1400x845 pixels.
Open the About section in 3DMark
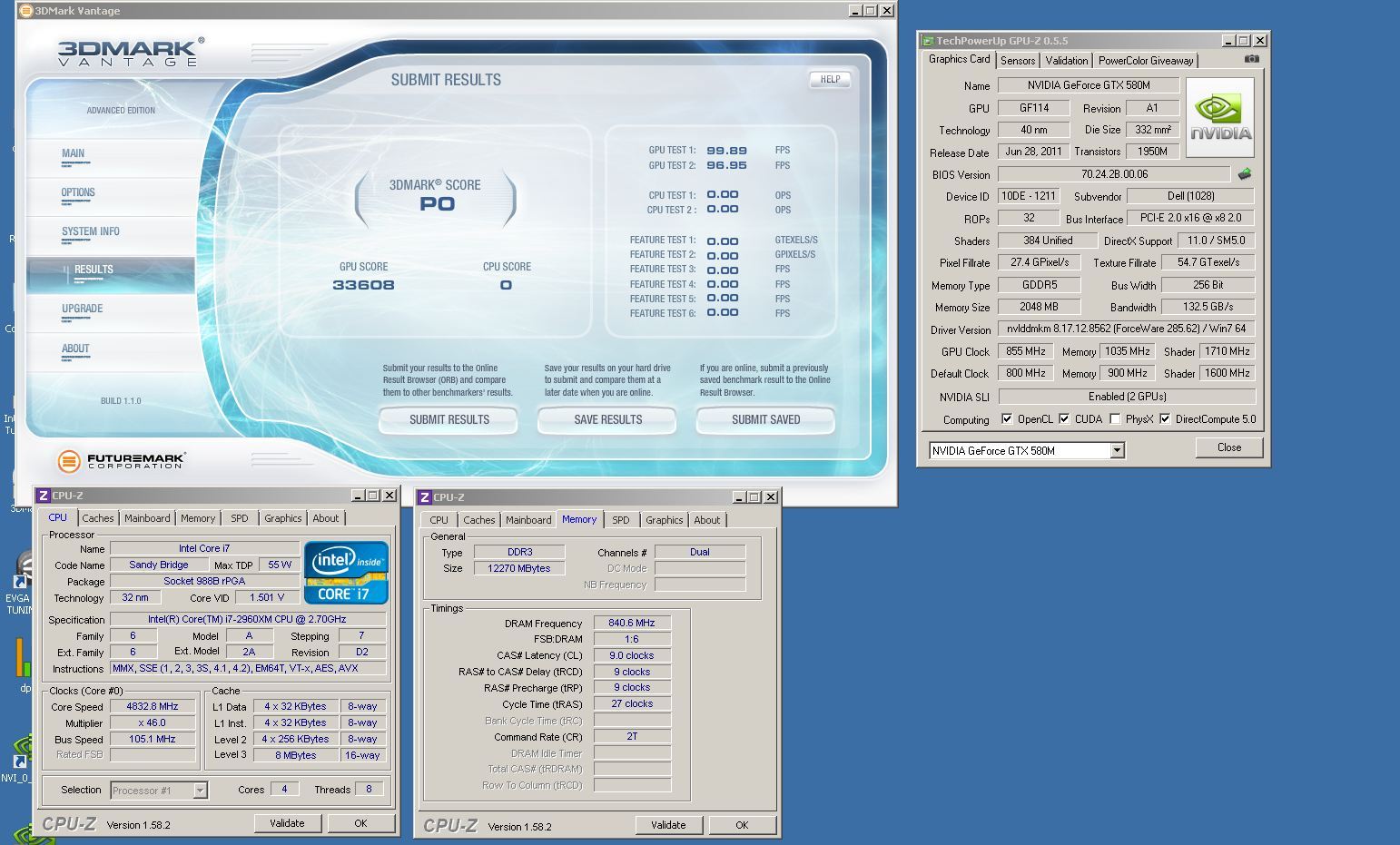pos(75,349)
